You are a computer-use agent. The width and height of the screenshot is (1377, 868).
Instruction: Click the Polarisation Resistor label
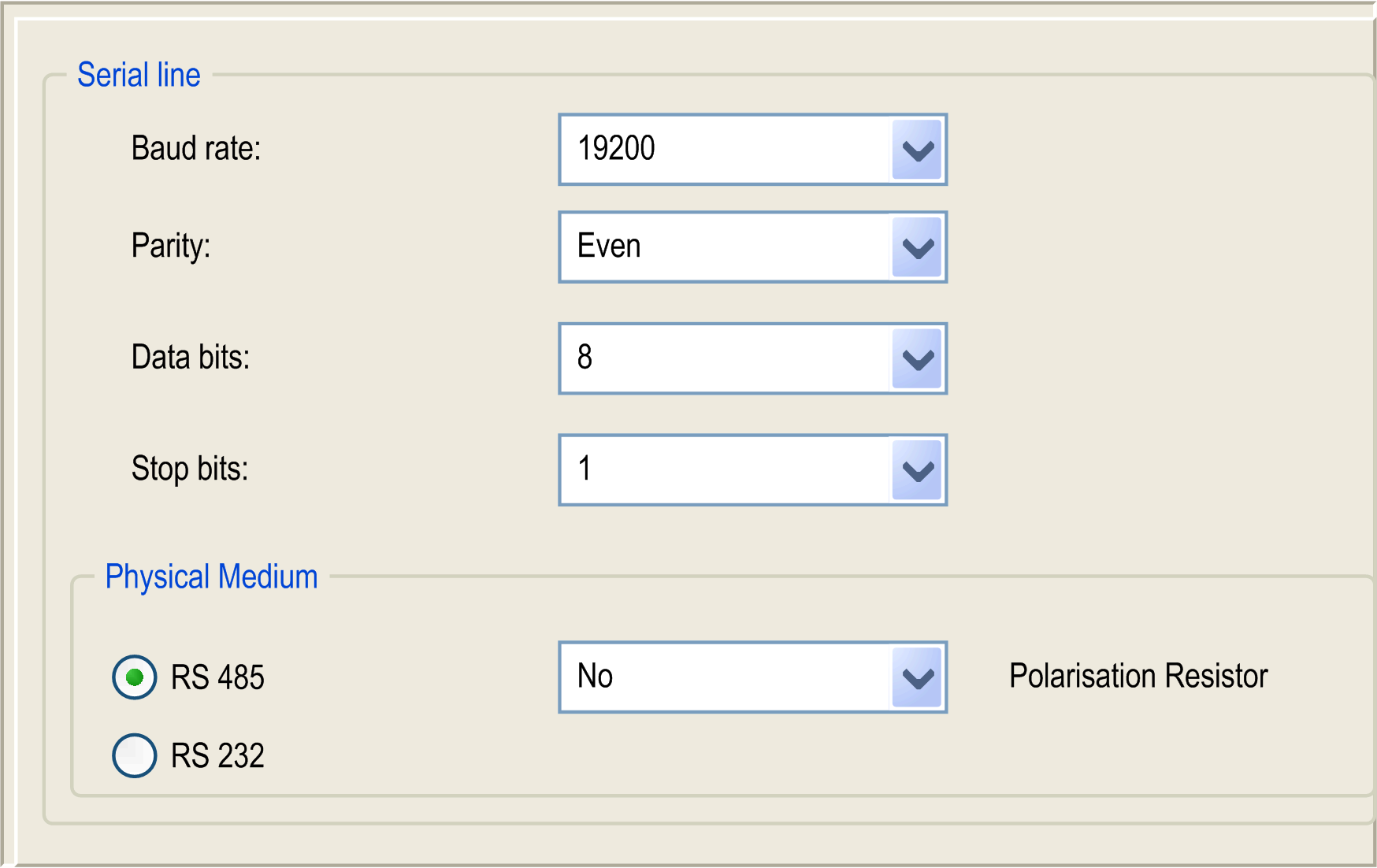(x=1138, y=677)
